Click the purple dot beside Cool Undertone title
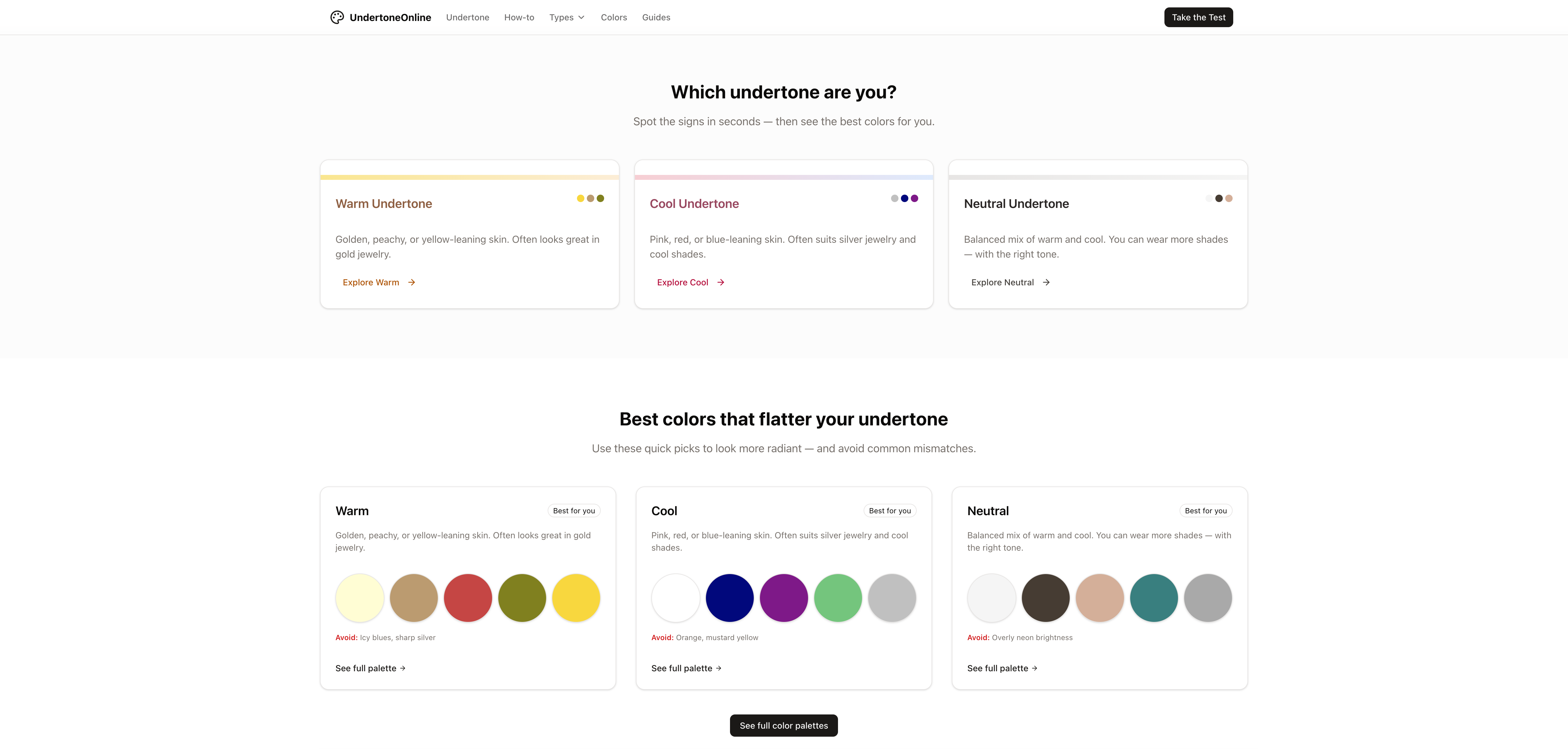Screen dimensions: 1568x749 pos(915,198)
